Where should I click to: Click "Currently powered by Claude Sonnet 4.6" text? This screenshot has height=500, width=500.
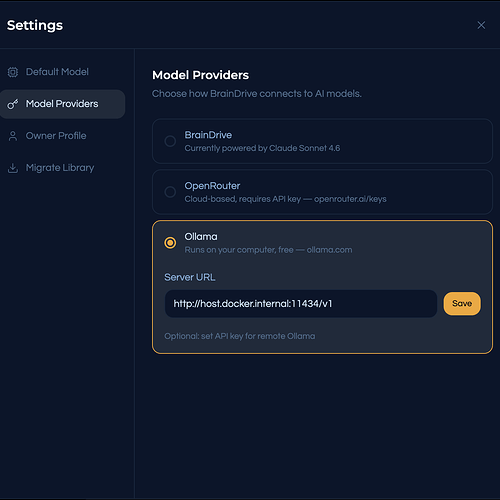point(262,148)
